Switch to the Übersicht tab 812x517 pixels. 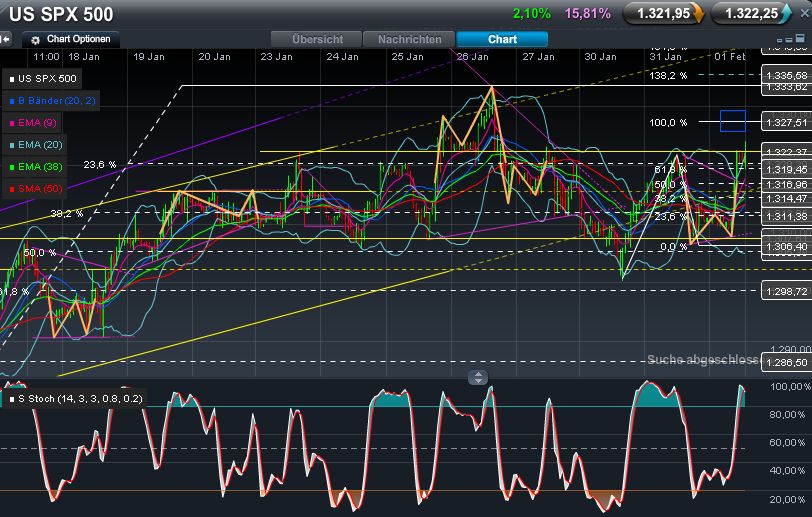click(317, 39)
